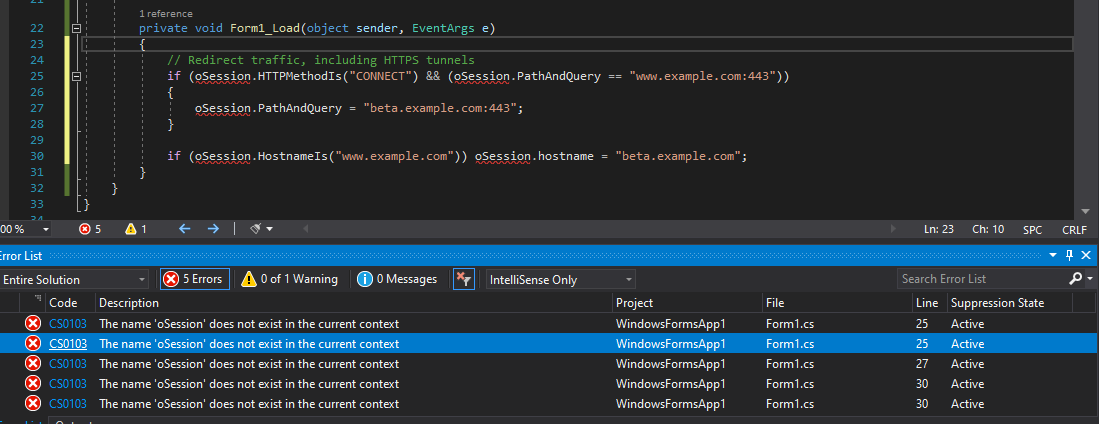
Task: Click the search magnifier in Error List
Action: pyautogui.click(x=1075, y=279)
